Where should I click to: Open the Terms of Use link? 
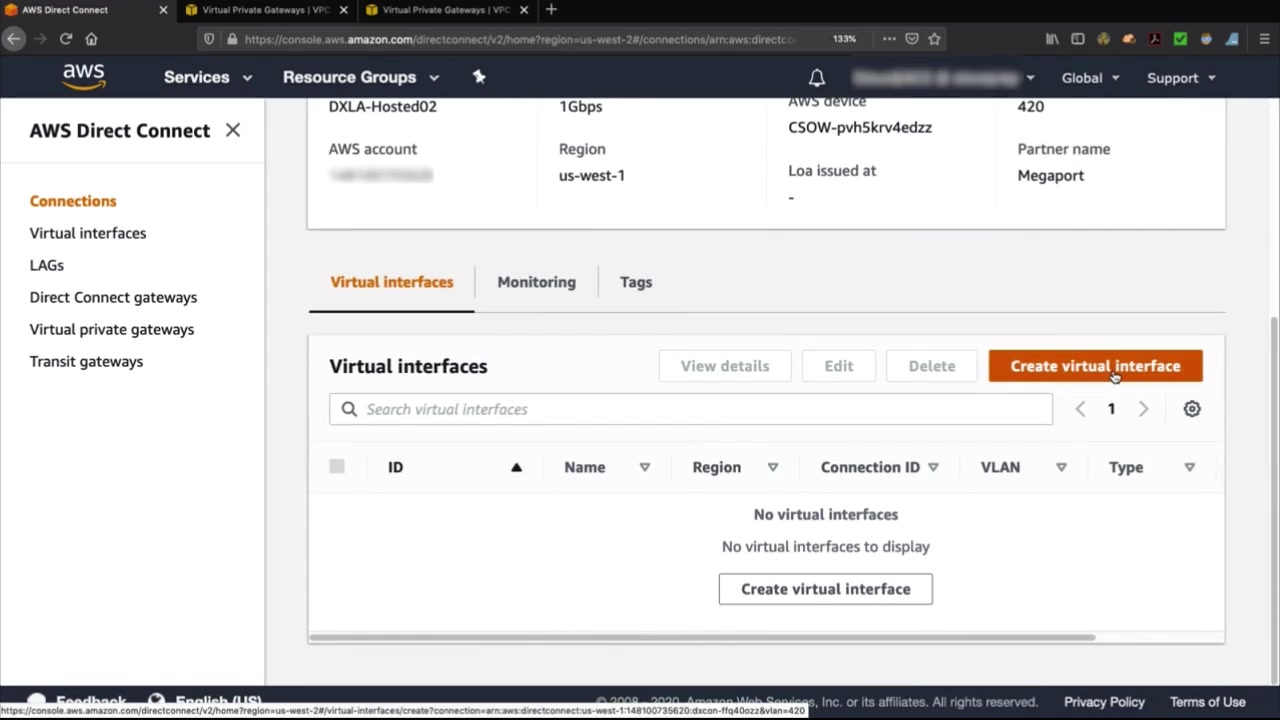click(x=1208, y=702)
